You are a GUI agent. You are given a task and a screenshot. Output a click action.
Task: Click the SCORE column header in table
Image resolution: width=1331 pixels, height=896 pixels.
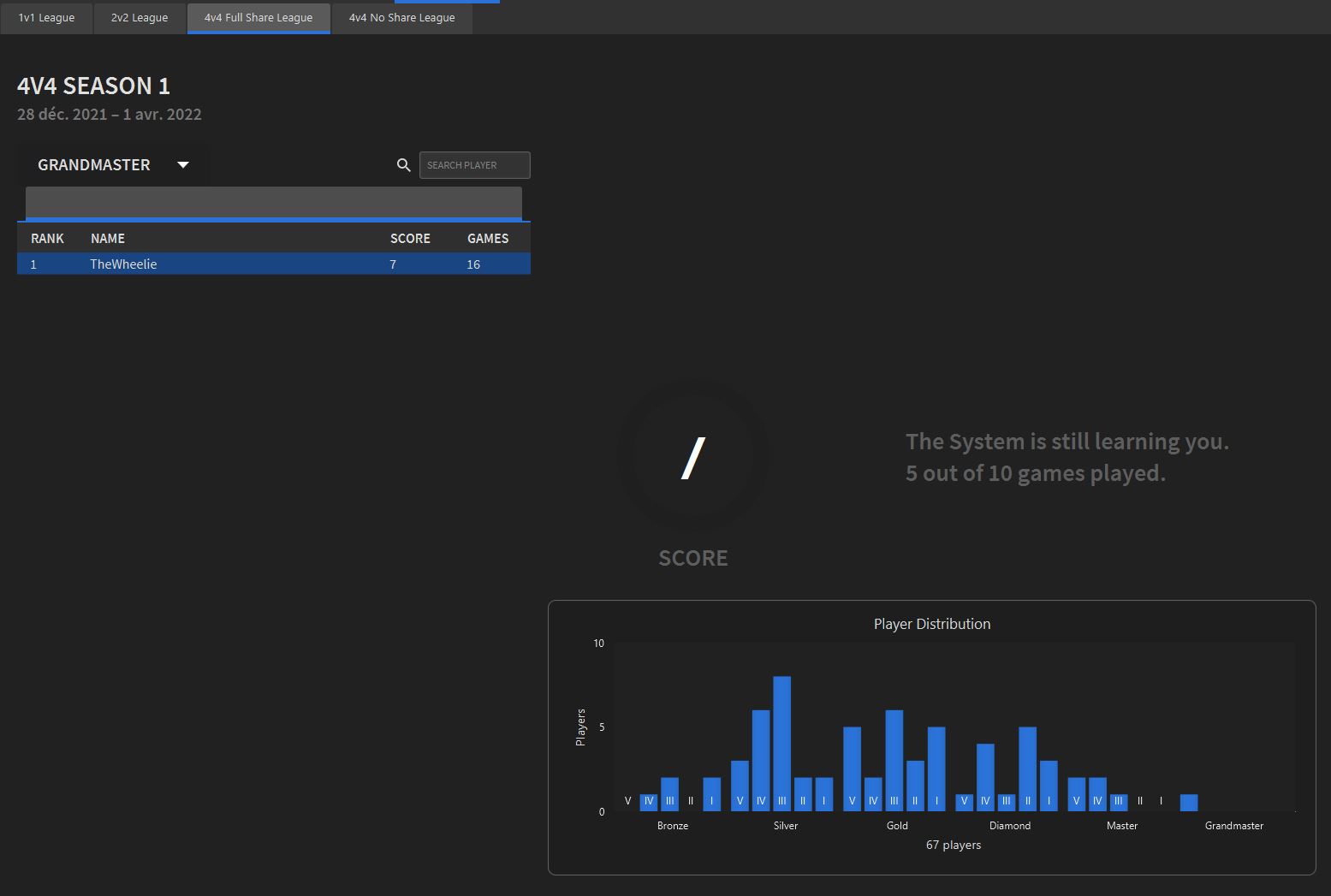click(x=410, y=239)
